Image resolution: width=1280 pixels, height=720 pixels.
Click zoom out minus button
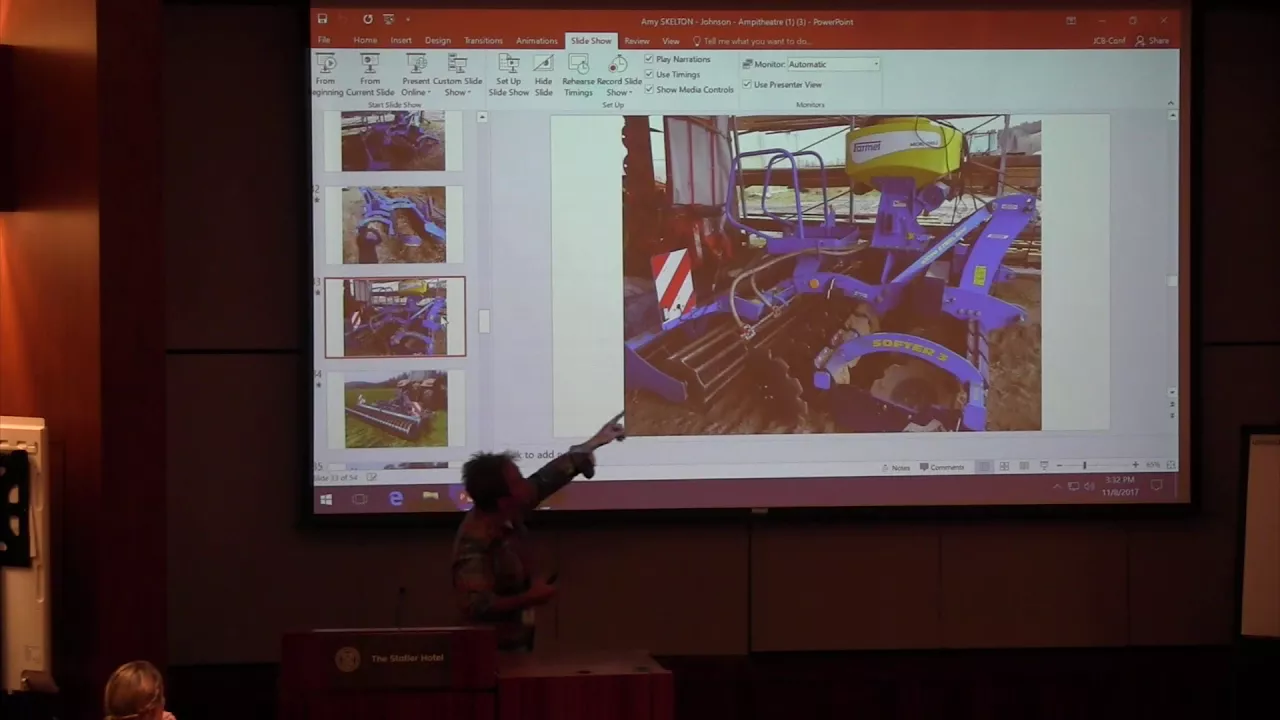[1060, 466]
